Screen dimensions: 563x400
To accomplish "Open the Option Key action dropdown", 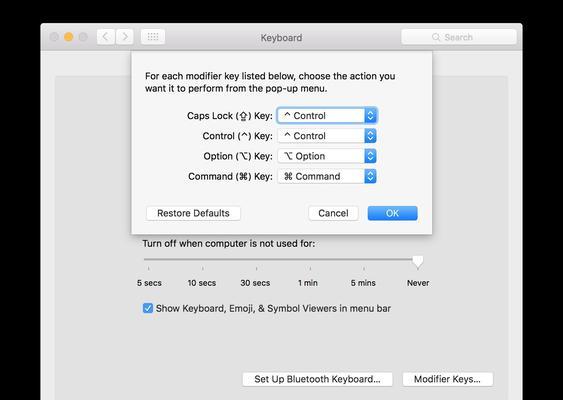I will tap(327, 156).
